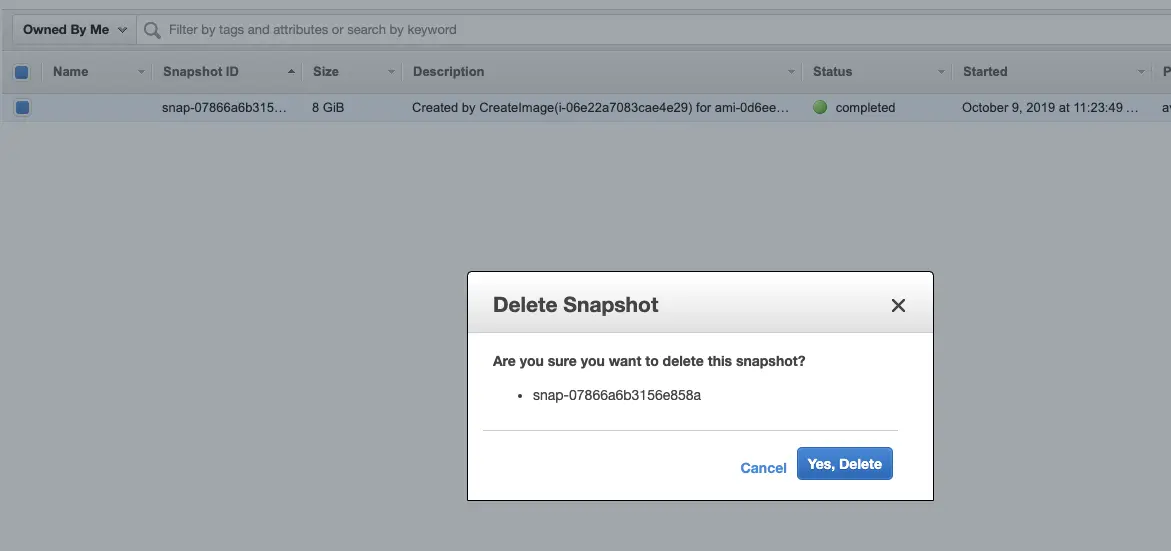
Task: Open the Name column dropdown arrow
Action: pyautogui.click(x=141, y=72)
